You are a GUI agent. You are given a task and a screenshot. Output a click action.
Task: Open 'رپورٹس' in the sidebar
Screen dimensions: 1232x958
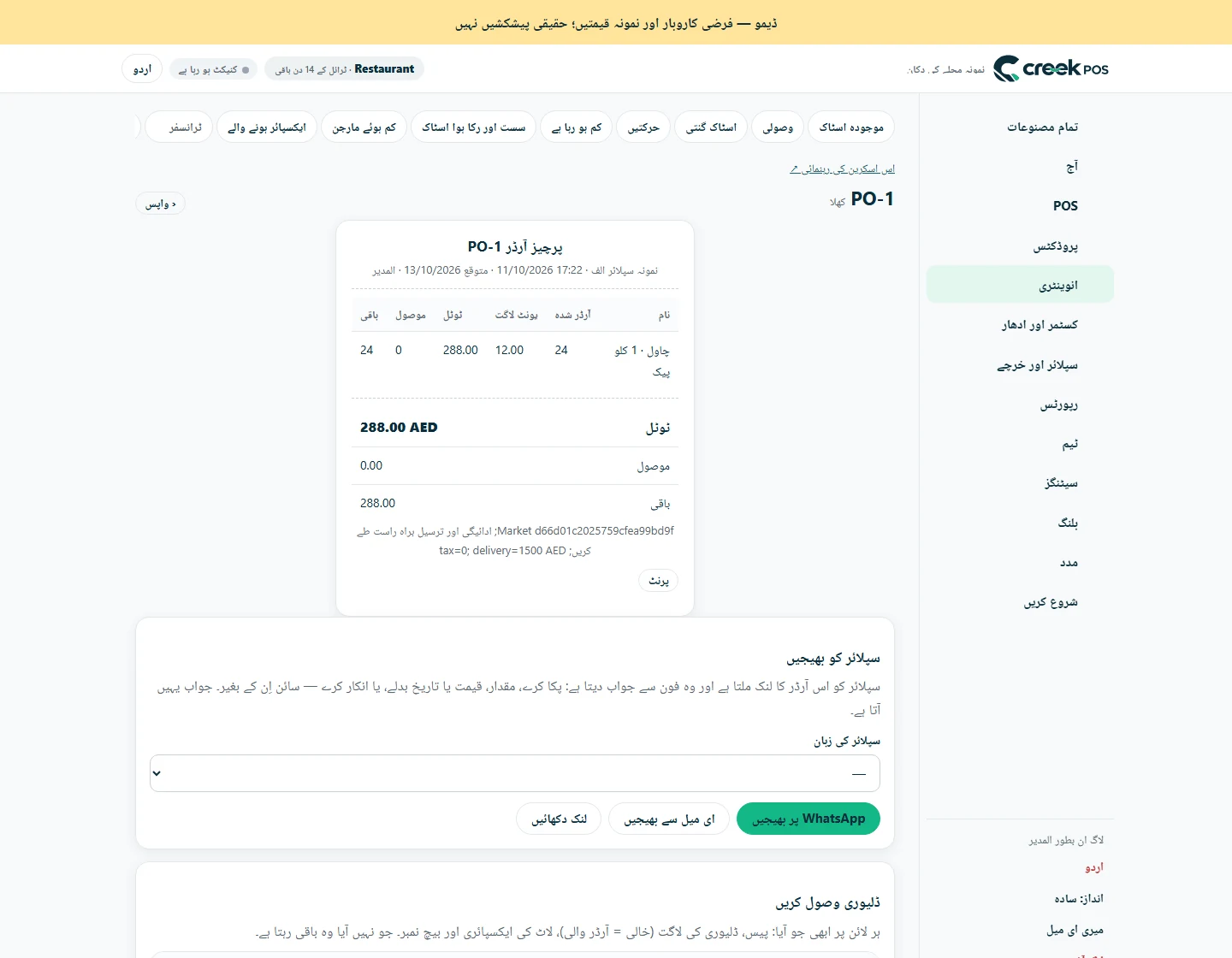tap(1020, 404)
